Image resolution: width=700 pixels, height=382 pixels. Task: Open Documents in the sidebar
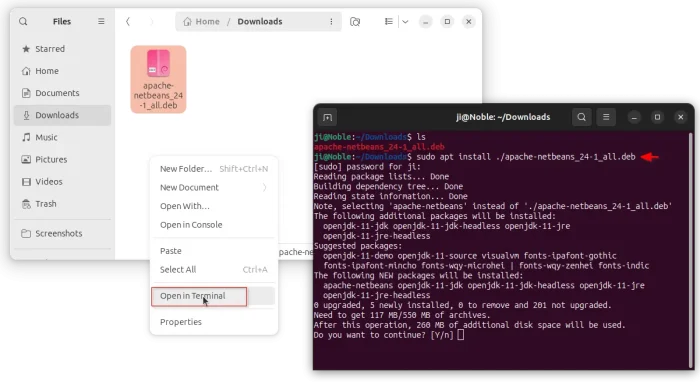[62, 93]
